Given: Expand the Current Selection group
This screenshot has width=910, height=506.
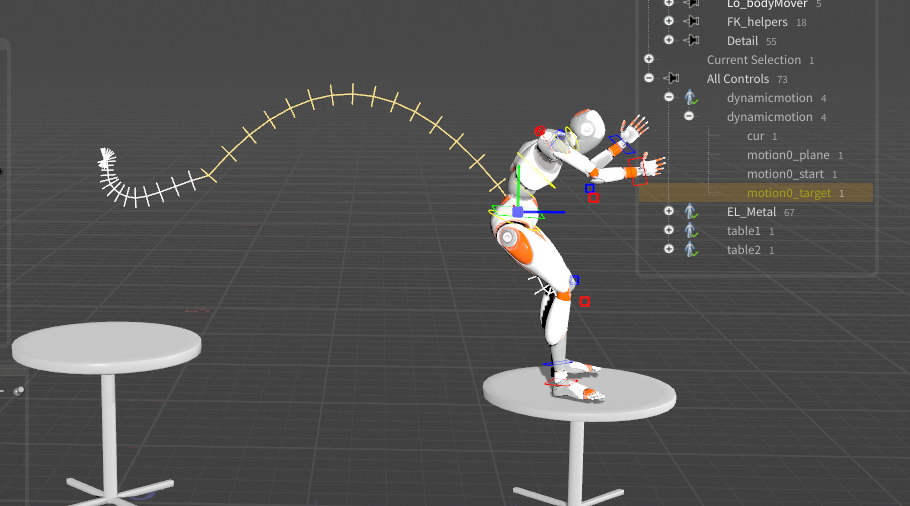Looking at the screenshot, I should 649,59.
